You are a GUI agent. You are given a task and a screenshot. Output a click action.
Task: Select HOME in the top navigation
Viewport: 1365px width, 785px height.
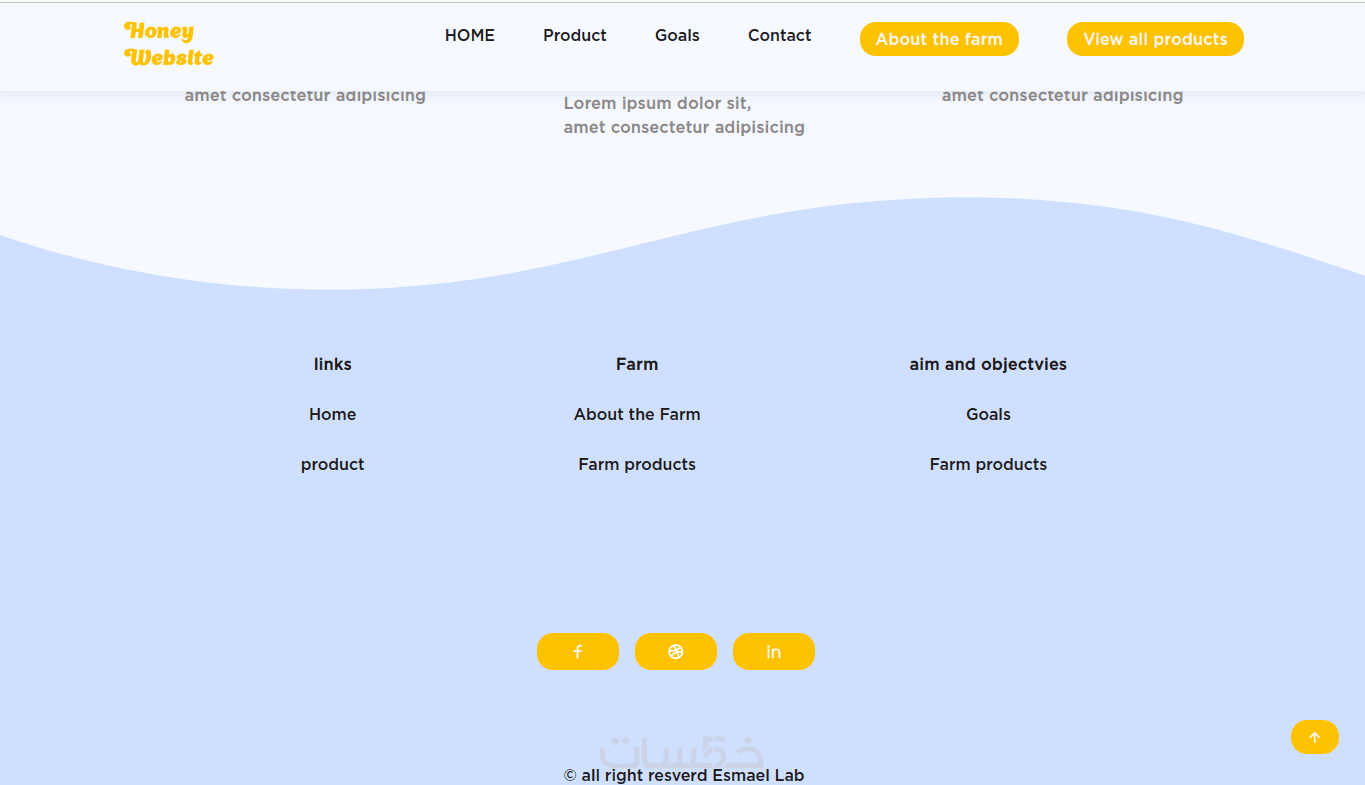pyautogui.click(x=470, y=35)
